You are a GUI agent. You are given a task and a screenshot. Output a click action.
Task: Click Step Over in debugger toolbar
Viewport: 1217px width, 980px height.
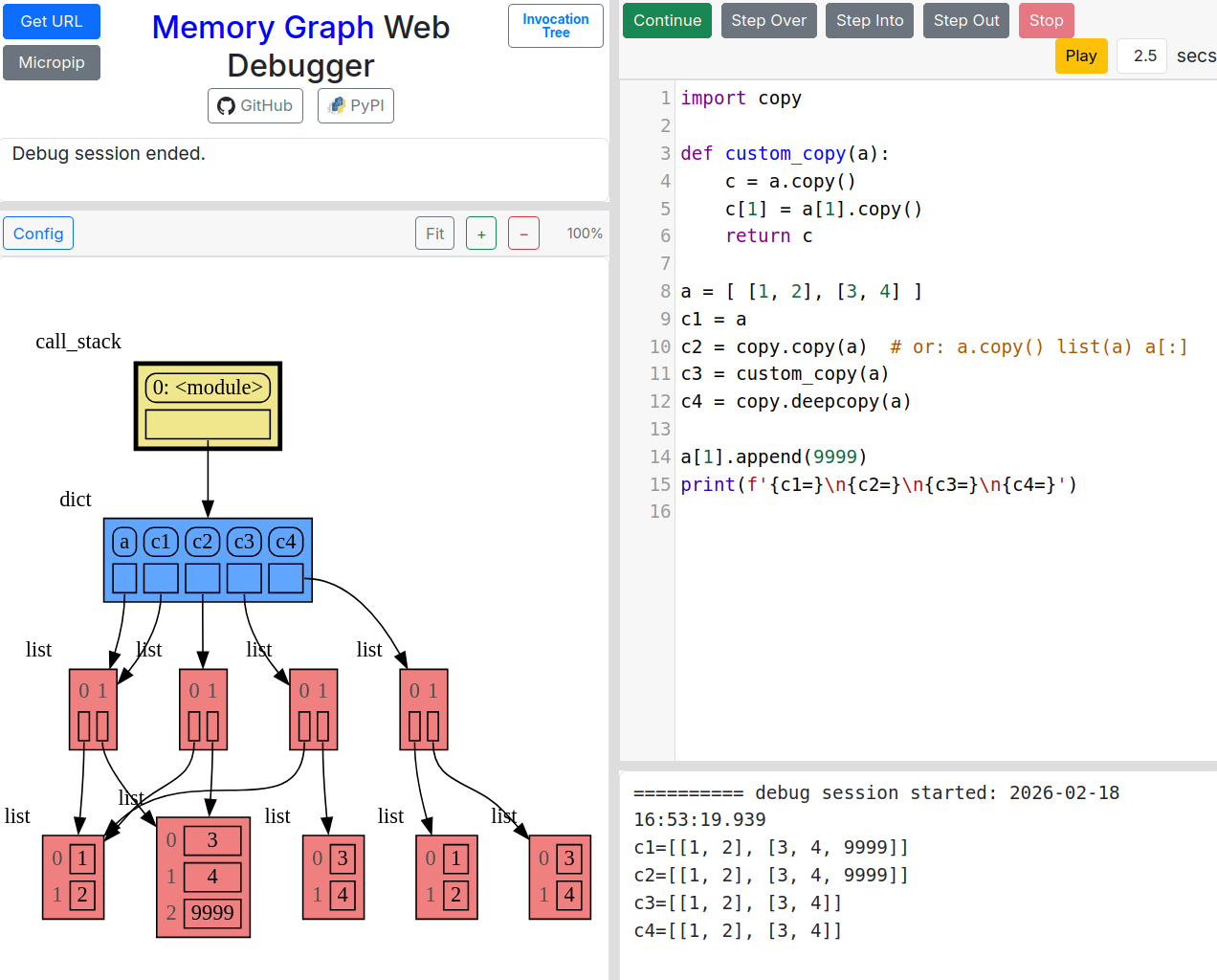(x=768, y=20)
